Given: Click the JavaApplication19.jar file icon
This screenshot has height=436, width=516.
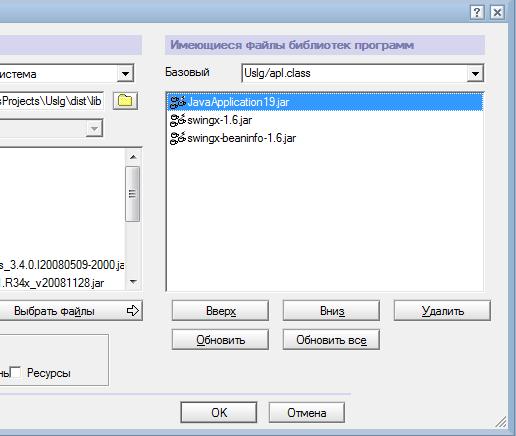Looking at the screenshot, I should coord(178,102).
